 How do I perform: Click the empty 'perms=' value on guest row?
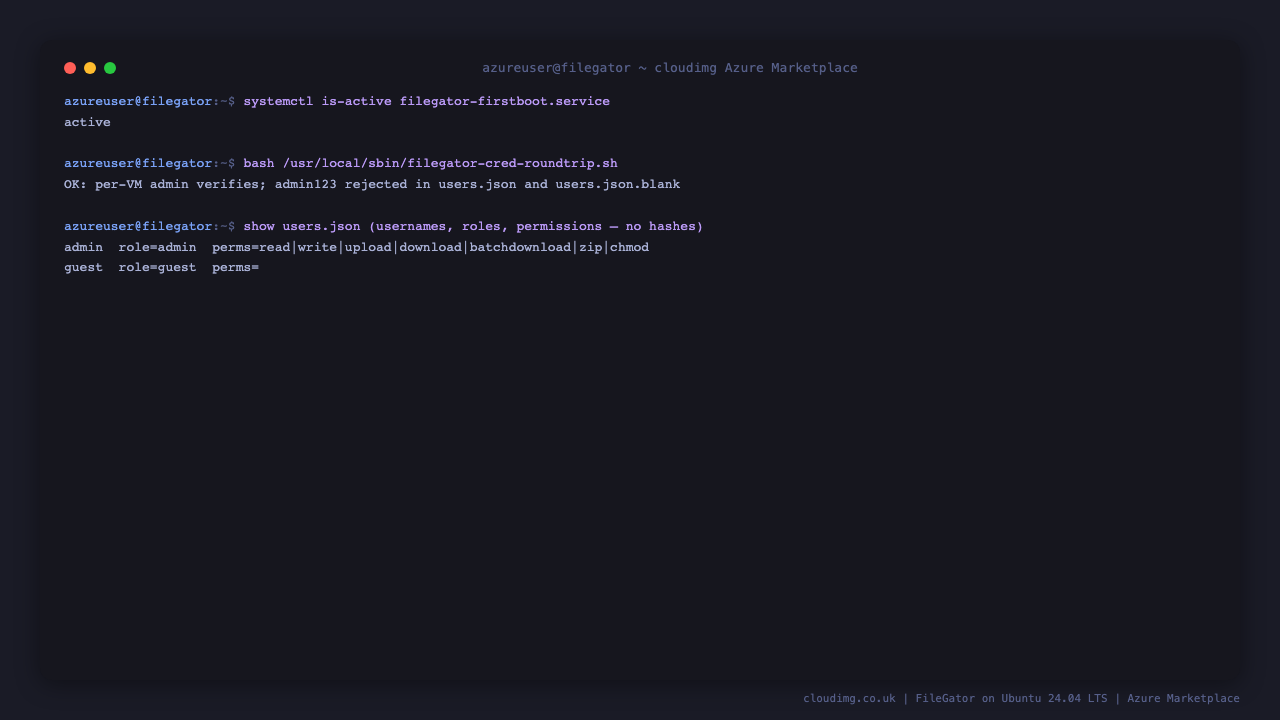pyautogui.click(x=235, y=267)
